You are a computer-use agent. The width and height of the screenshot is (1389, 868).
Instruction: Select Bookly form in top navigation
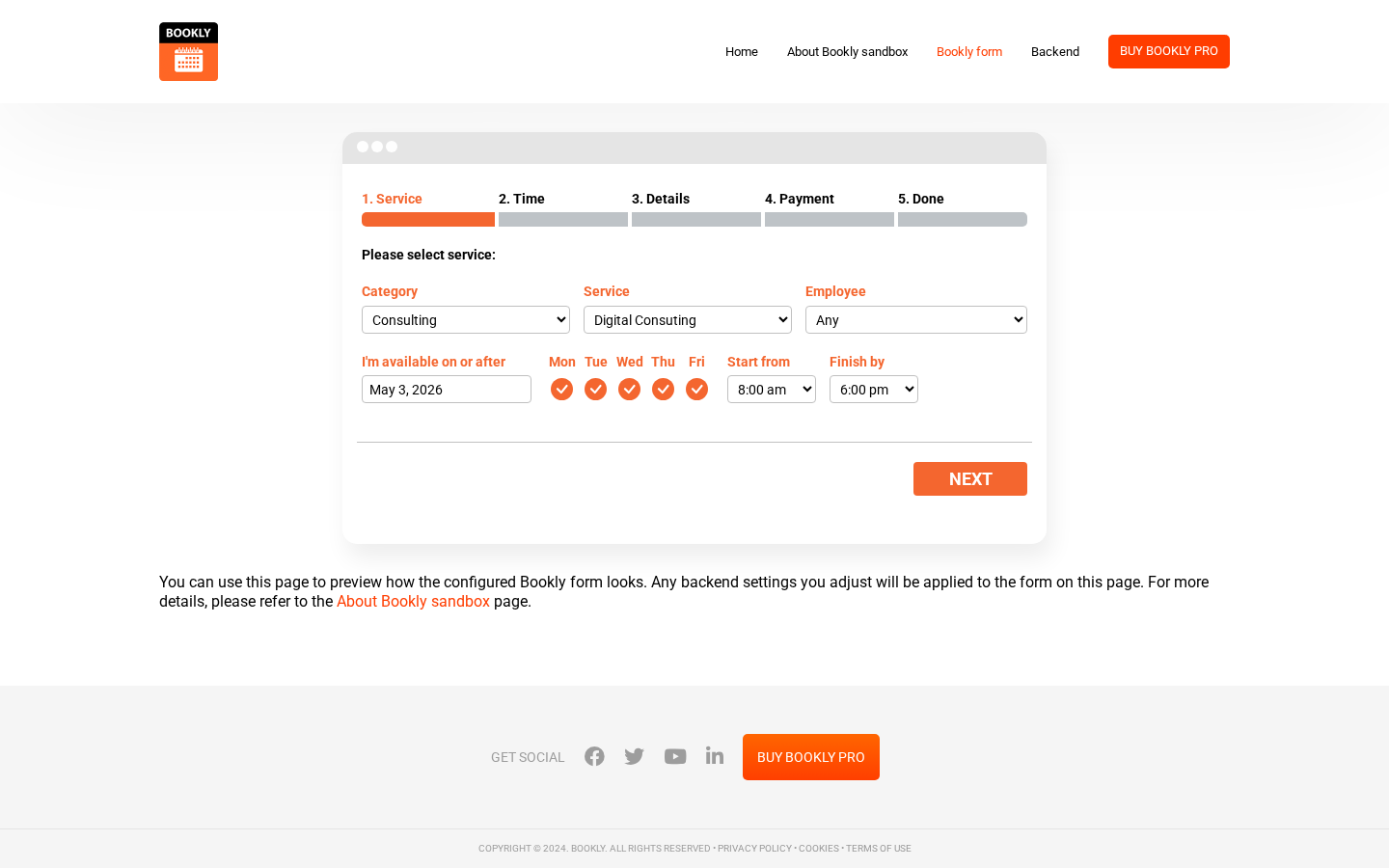pos(969,51)
